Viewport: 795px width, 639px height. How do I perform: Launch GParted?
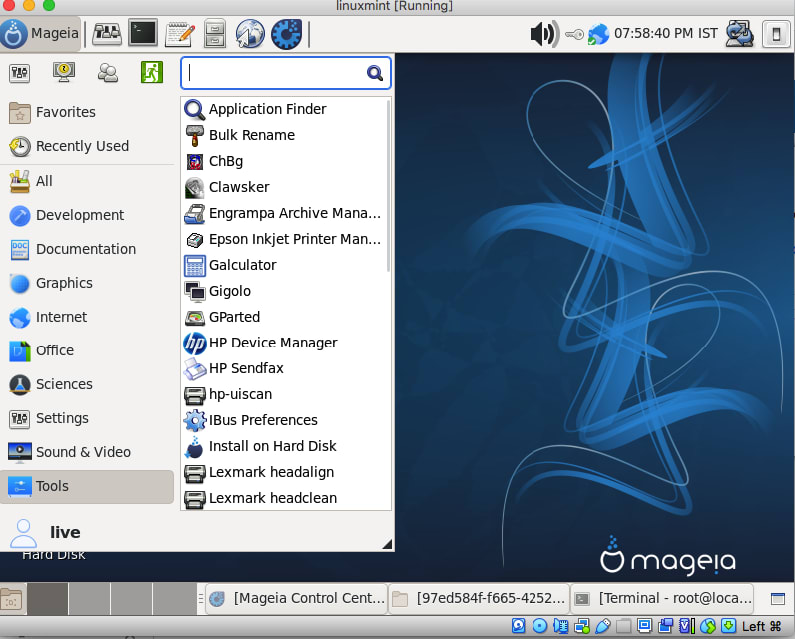coord(284,317)
